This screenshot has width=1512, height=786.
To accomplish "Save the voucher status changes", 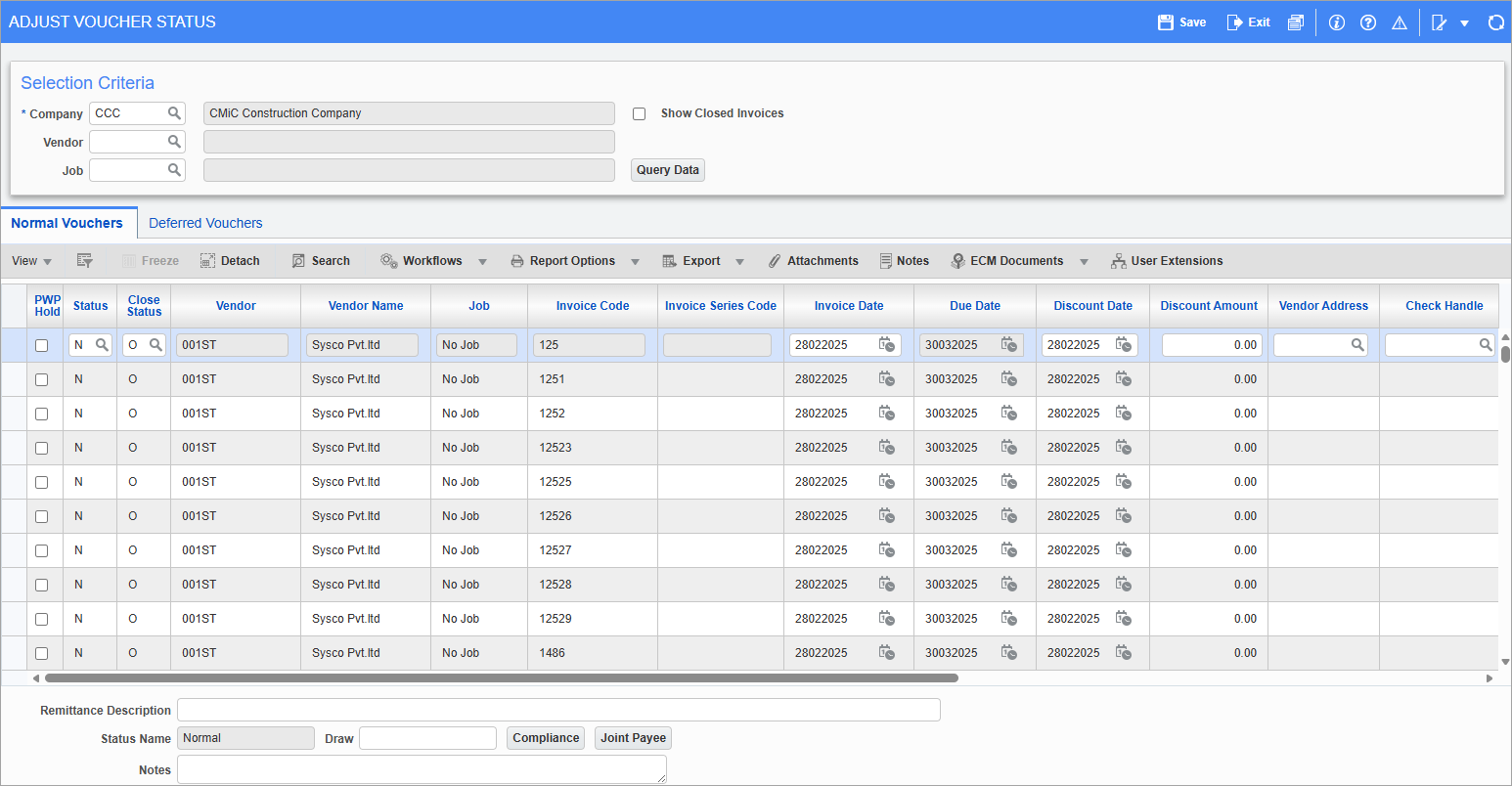I will [x=1179, y=22].
